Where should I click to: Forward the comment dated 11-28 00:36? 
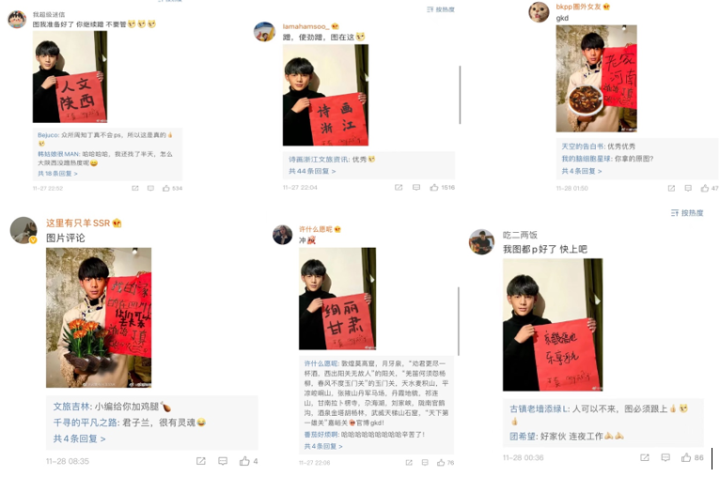pos(645,457)
